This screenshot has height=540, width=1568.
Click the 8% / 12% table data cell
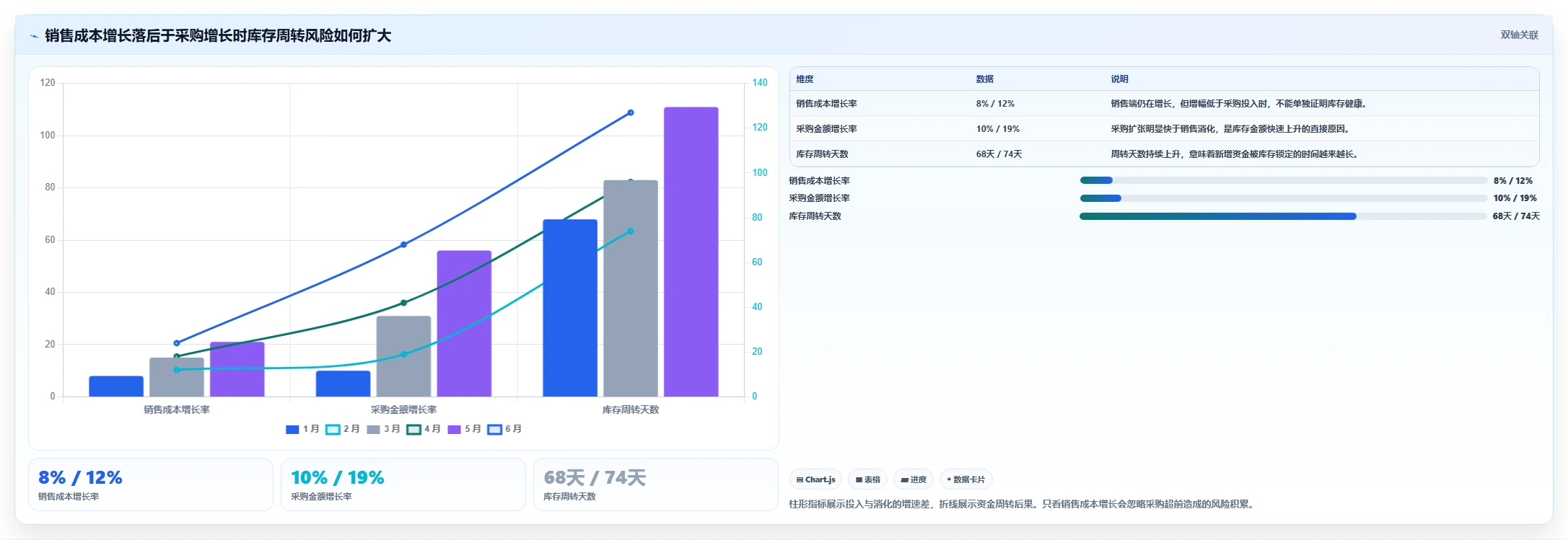click(x=995, y=104)
